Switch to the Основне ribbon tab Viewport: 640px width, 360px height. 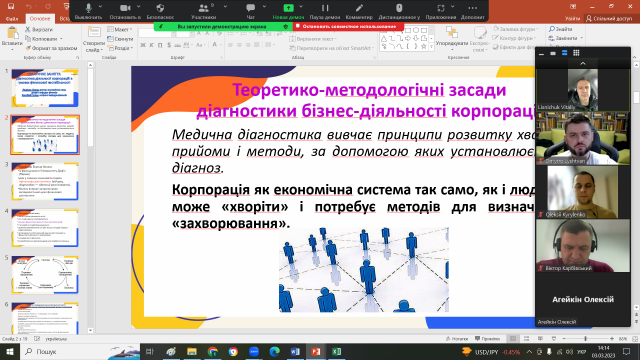tap(40, 19)
